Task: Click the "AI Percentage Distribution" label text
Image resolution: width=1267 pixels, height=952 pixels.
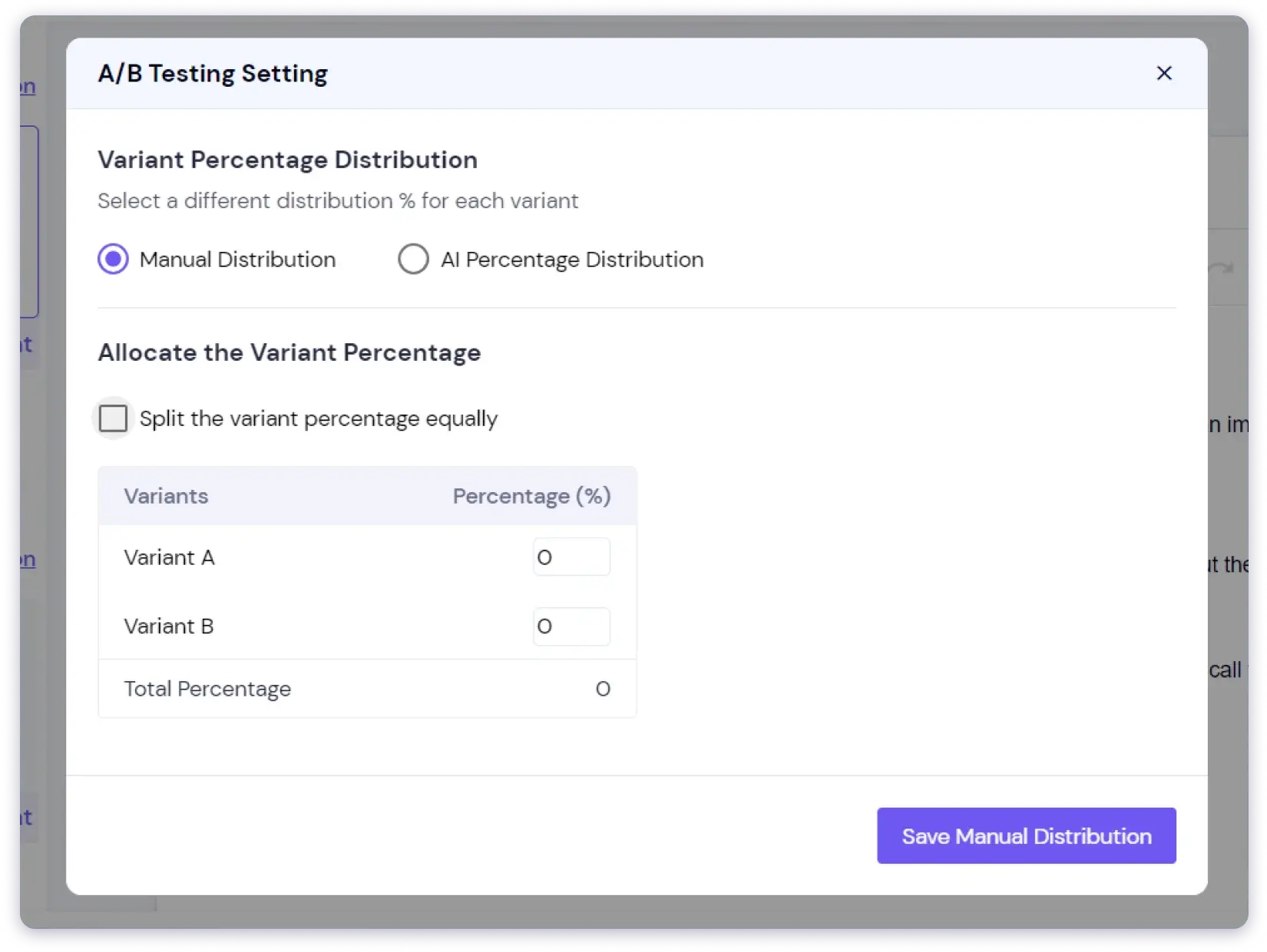Action: click(x=572, y=259)
